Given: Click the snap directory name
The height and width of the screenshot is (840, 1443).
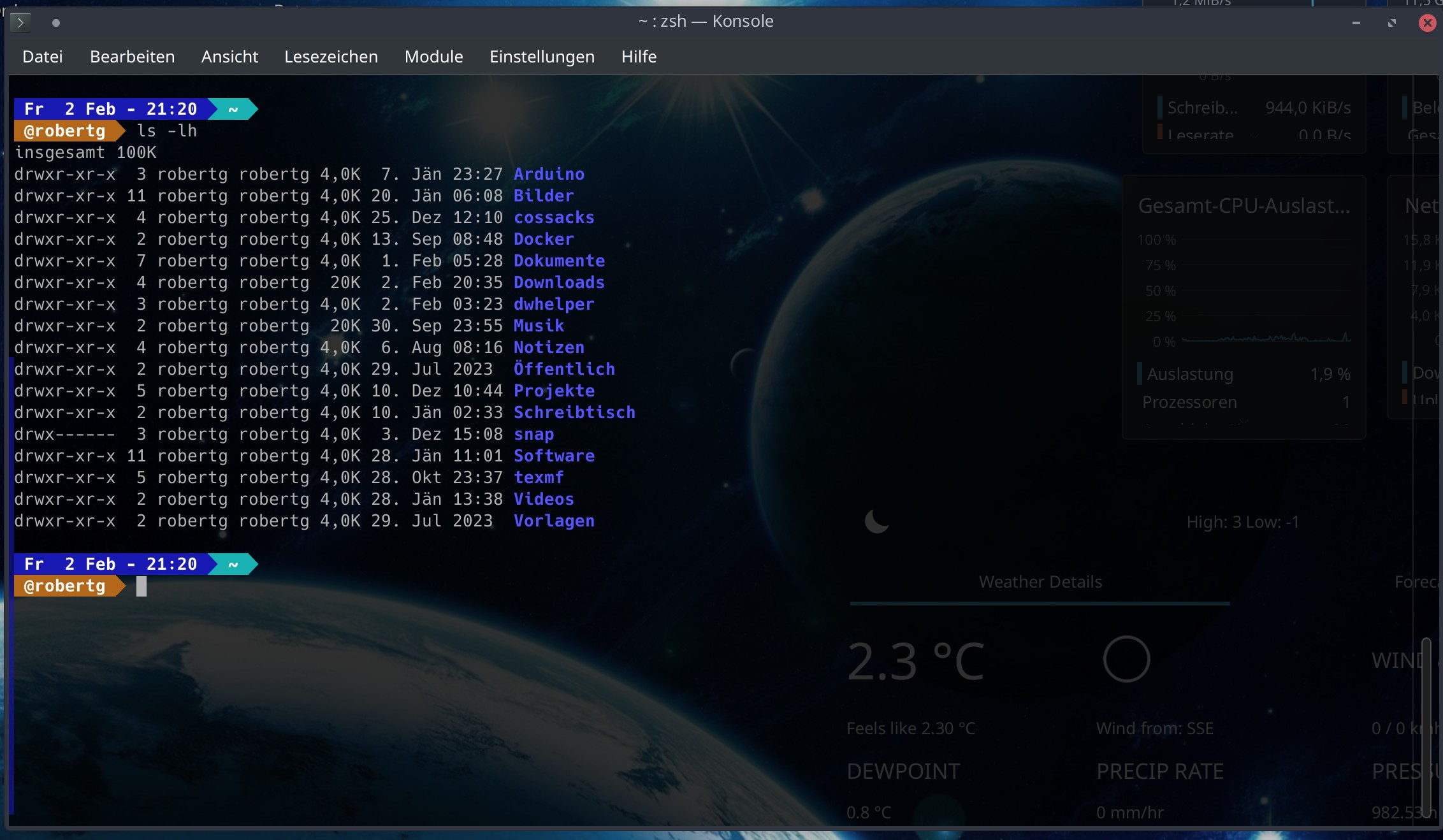Looking at the screenshot, I should point(533,434).
